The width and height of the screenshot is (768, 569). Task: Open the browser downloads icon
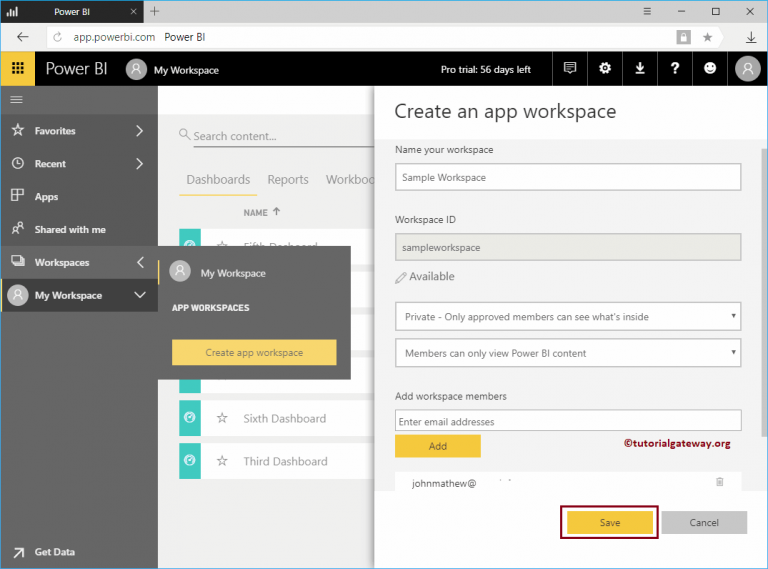(750, 37)
